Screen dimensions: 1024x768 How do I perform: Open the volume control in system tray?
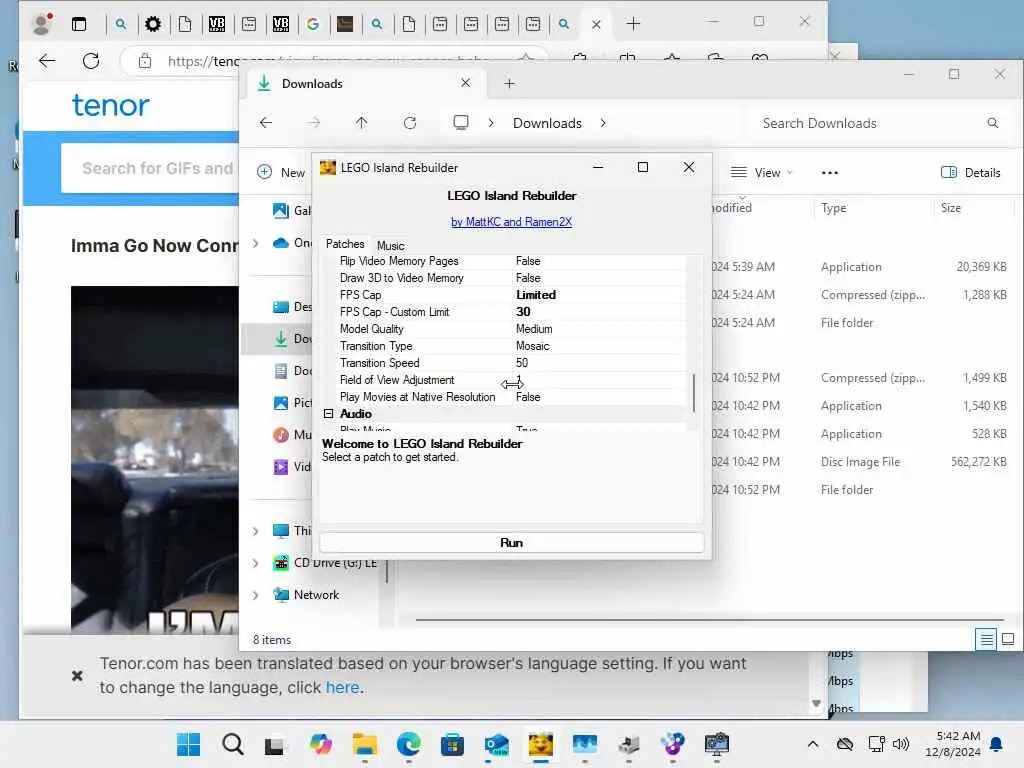point(901,744)
